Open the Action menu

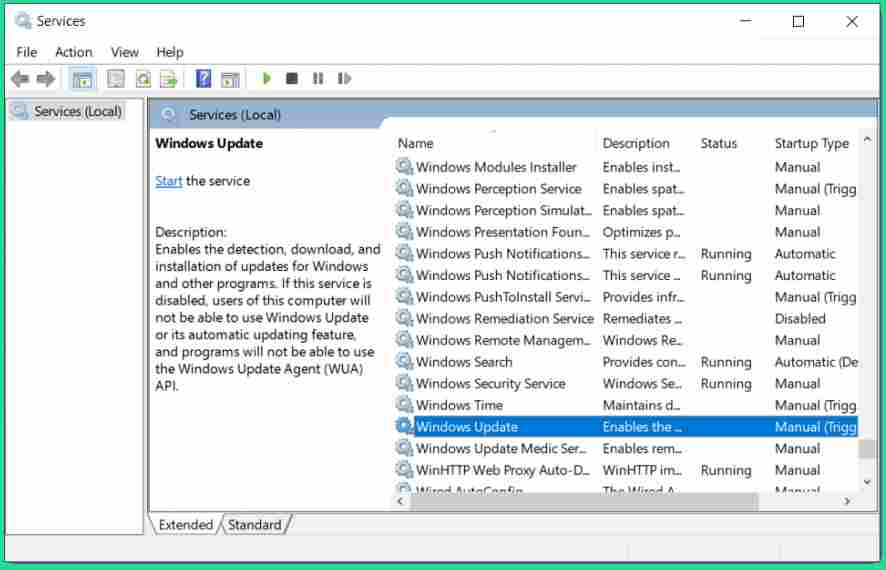coord(73,53)
